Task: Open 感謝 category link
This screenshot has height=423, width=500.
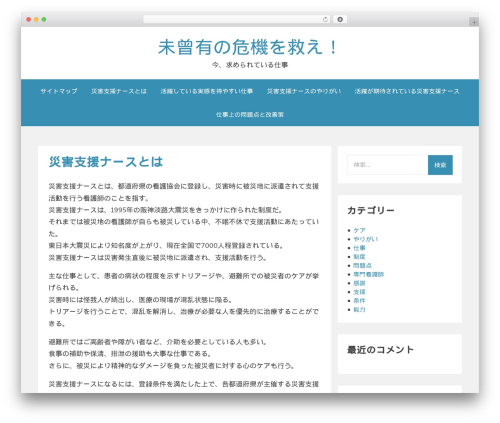Action: [359, 283]
